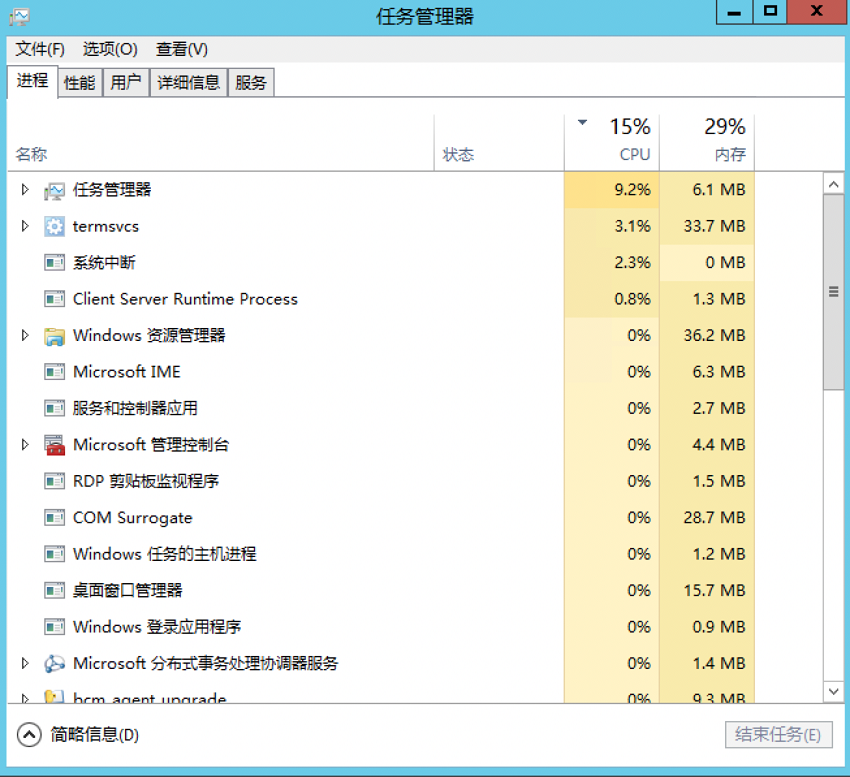Expand the termsvcs process group
850x777 pixels.
26,227
